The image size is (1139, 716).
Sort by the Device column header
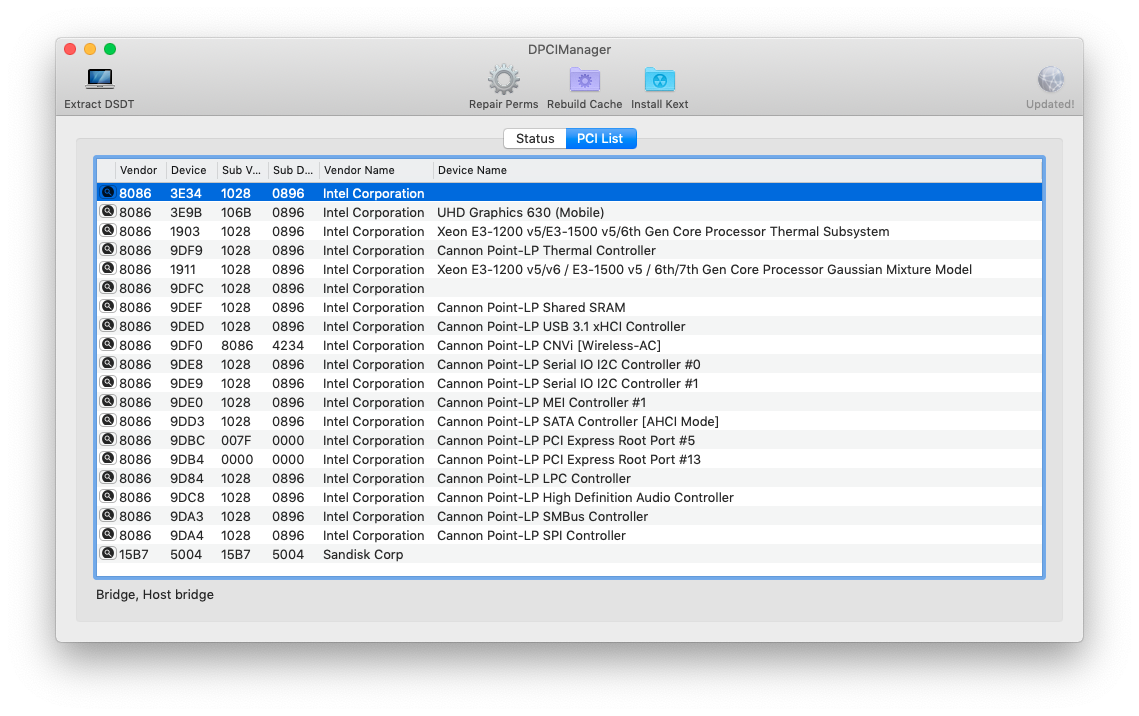pyautogui.click(x=191, y=170)
